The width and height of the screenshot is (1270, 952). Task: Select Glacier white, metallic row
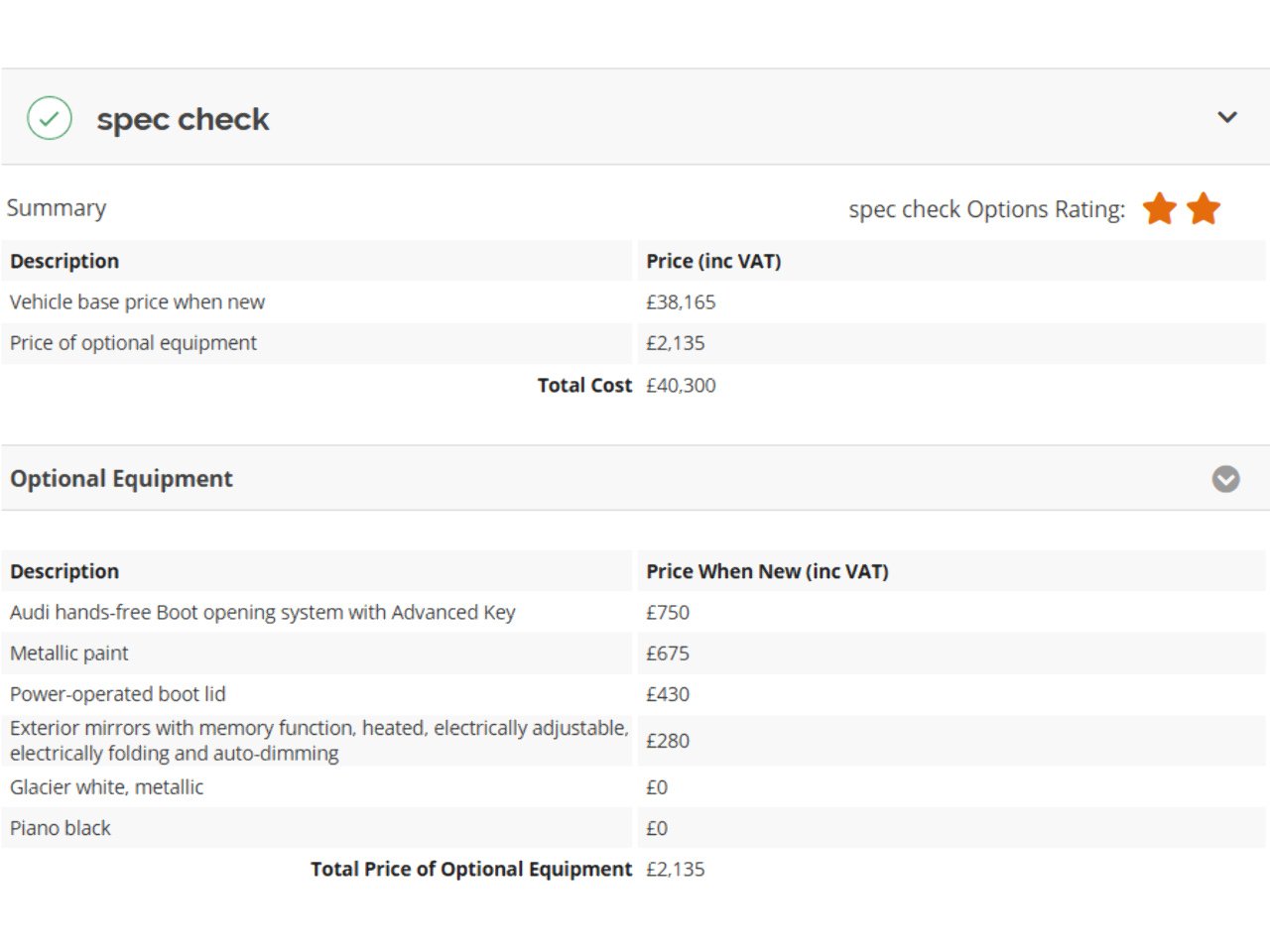(x=633, y=787)
